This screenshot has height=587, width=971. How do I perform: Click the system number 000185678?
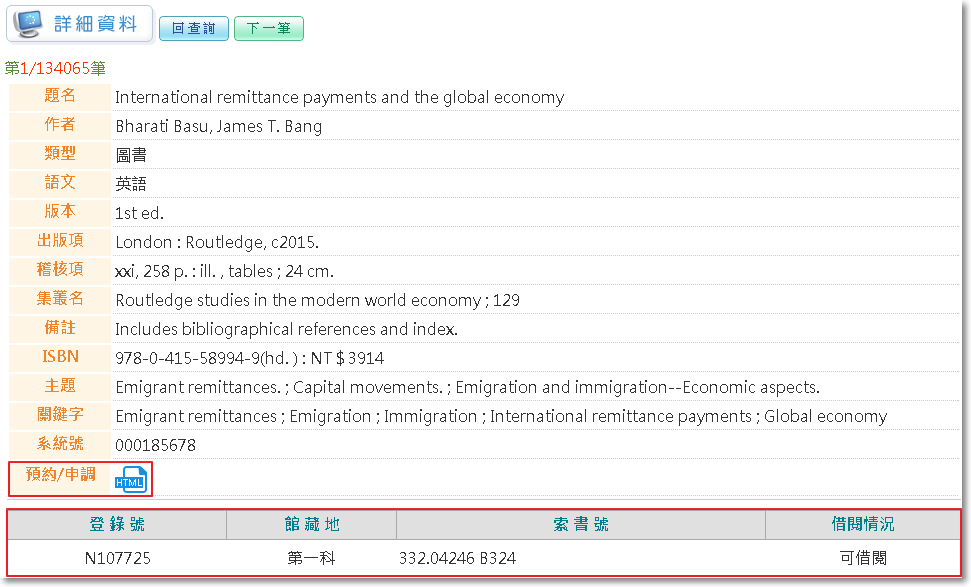click(x=155, y=445)
